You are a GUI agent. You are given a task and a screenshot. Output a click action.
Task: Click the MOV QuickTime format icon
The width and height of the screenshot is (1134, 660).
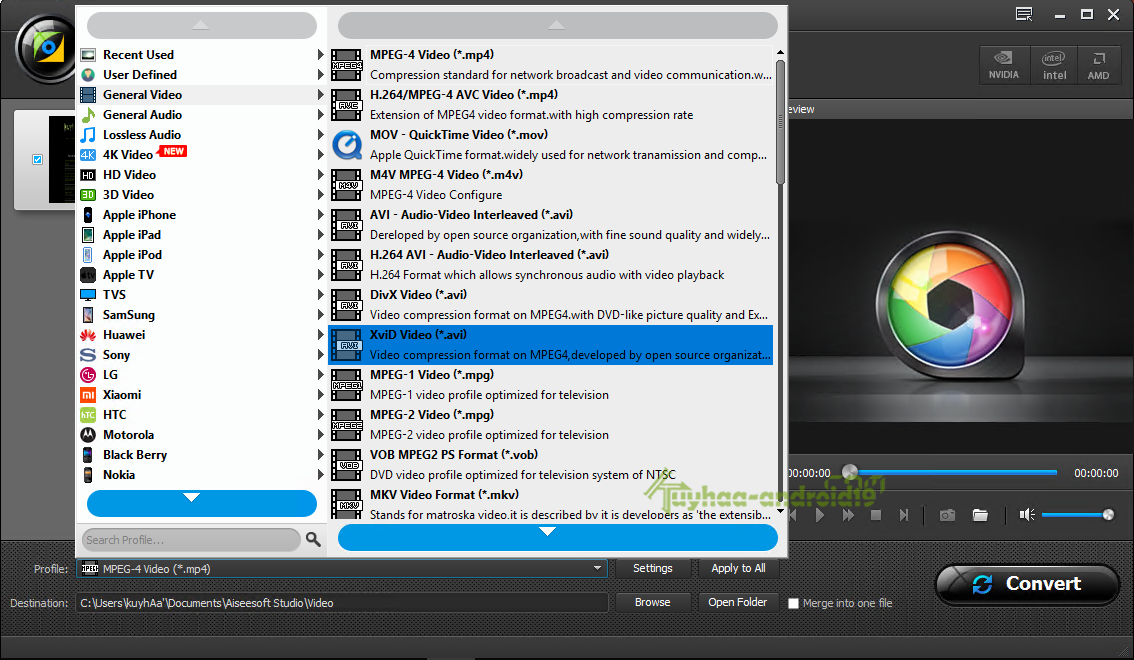pyautogui.click(x=347, y=145)
